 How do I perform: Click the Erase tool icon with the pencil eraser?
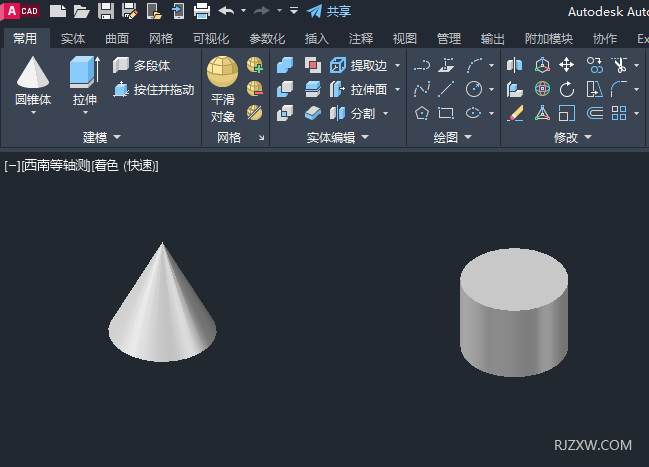[x=515, y=113]
